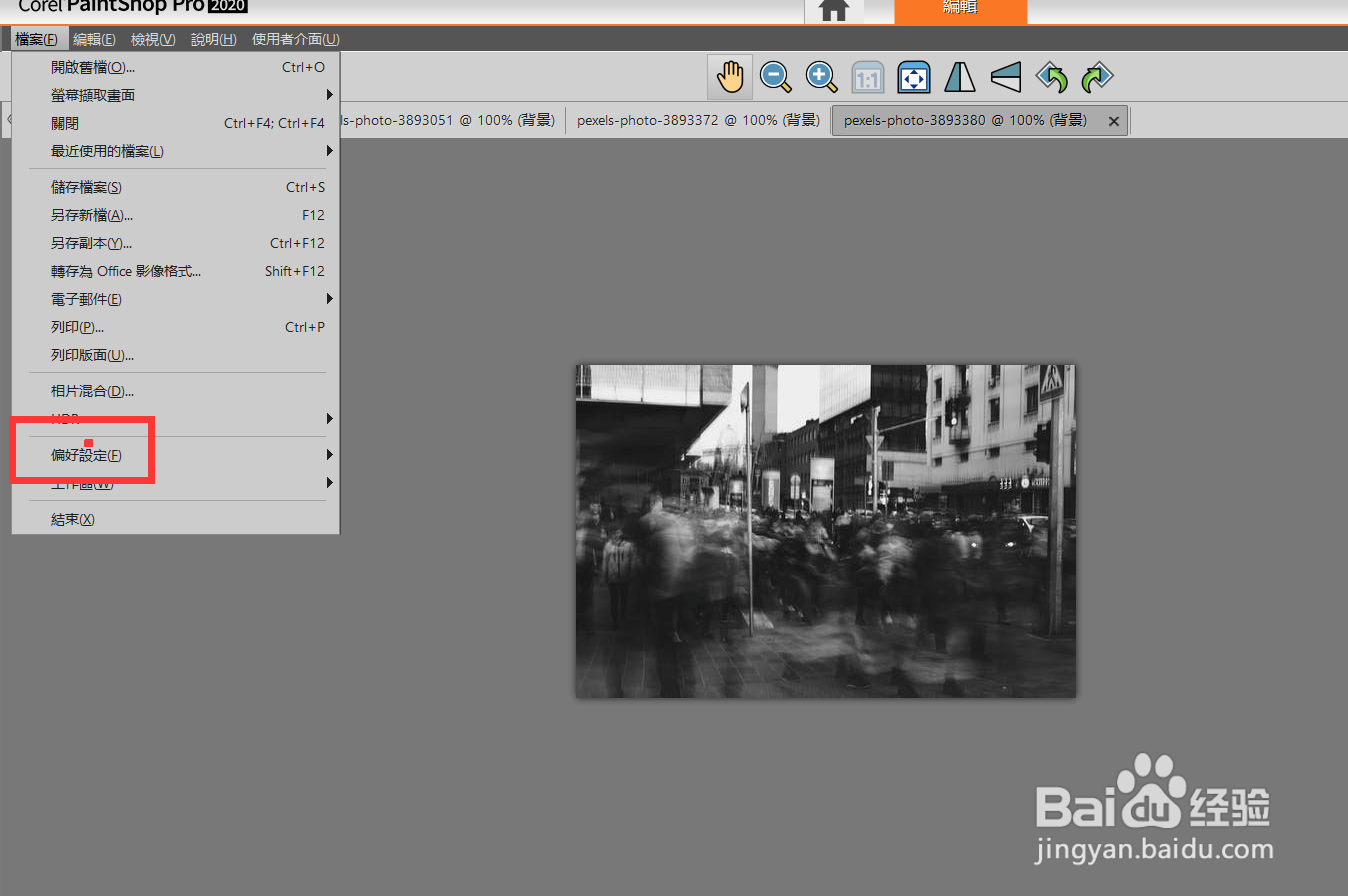Viewport: 1348px width, 896px height.
Task: Rotate the image right
Action: 1098,77
